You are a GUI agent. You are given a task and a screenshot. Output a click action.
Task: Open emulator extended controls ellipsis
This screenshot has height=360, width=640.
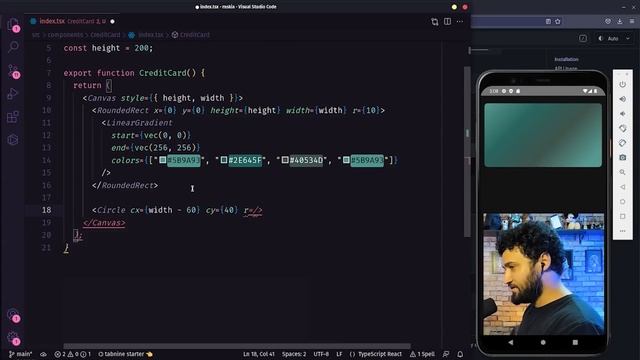[622, 231]
